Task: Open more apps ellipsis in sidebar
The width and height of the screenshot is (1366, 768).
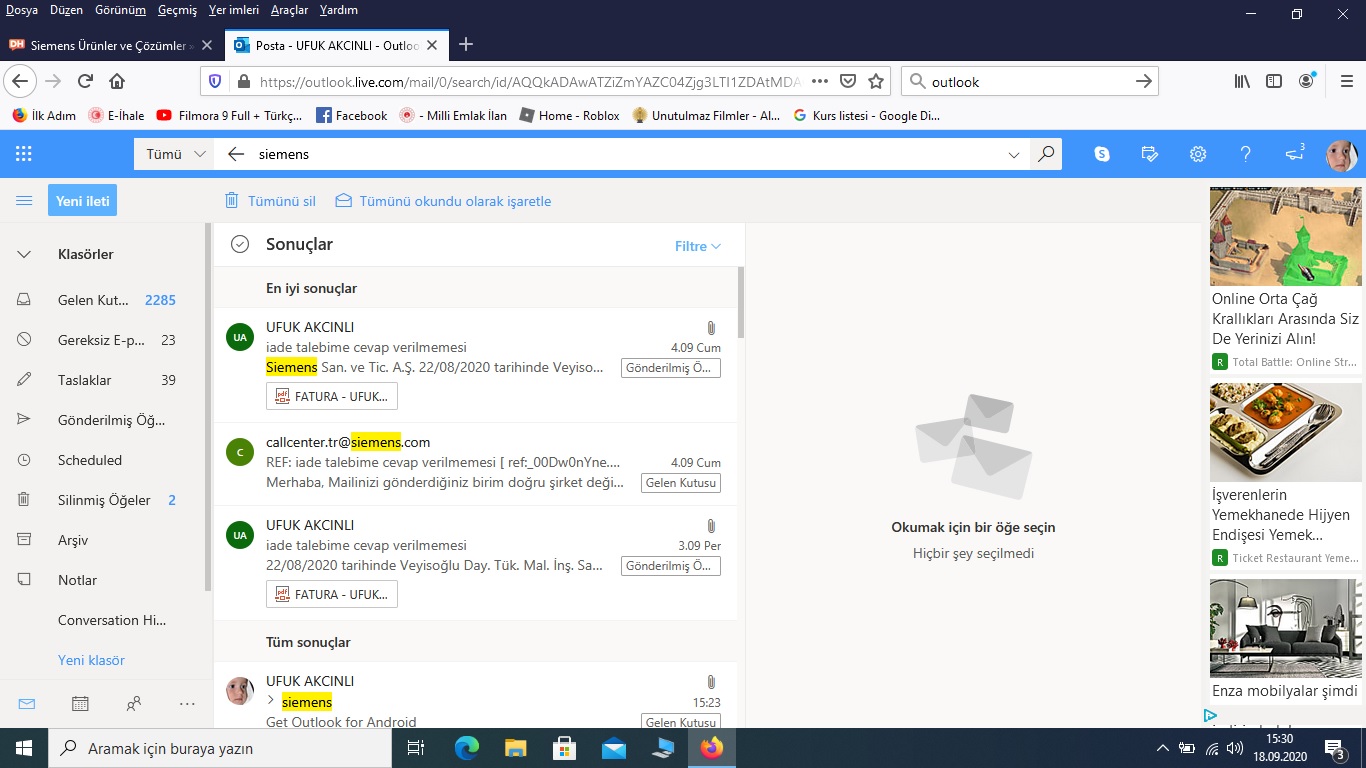Action: pos(187,704)
